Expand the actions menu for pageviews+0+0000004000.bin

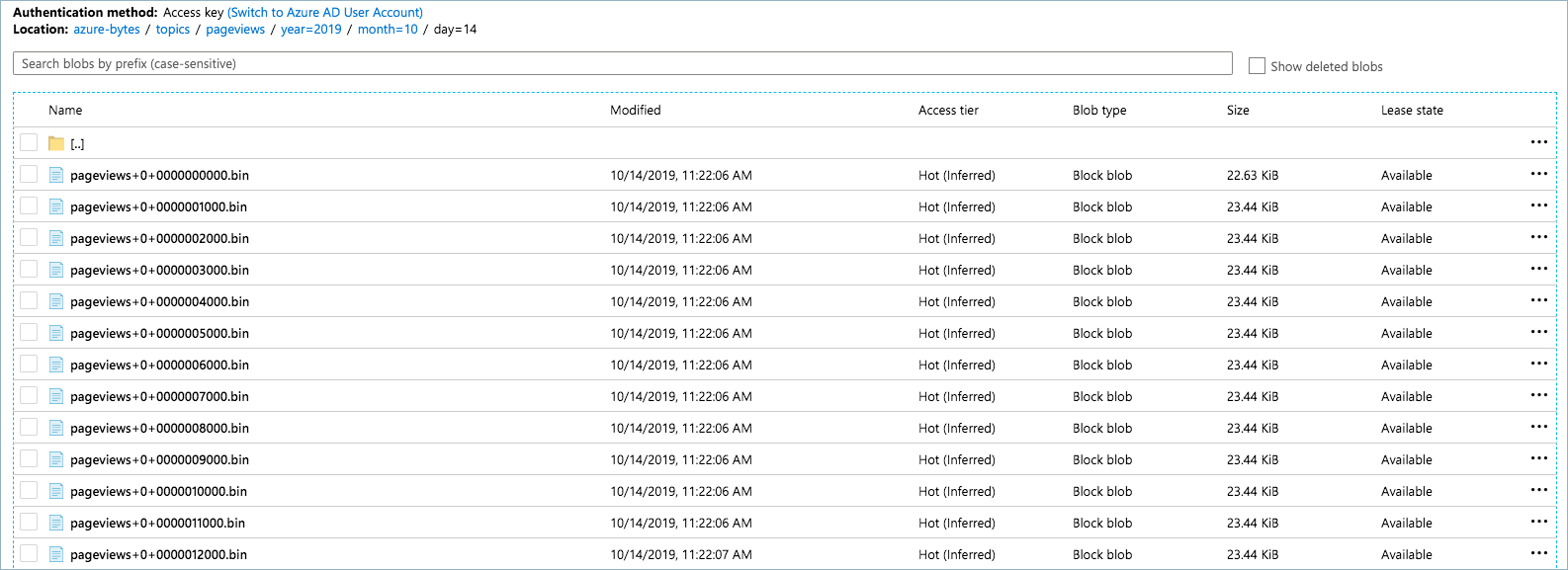(1538, 300)
